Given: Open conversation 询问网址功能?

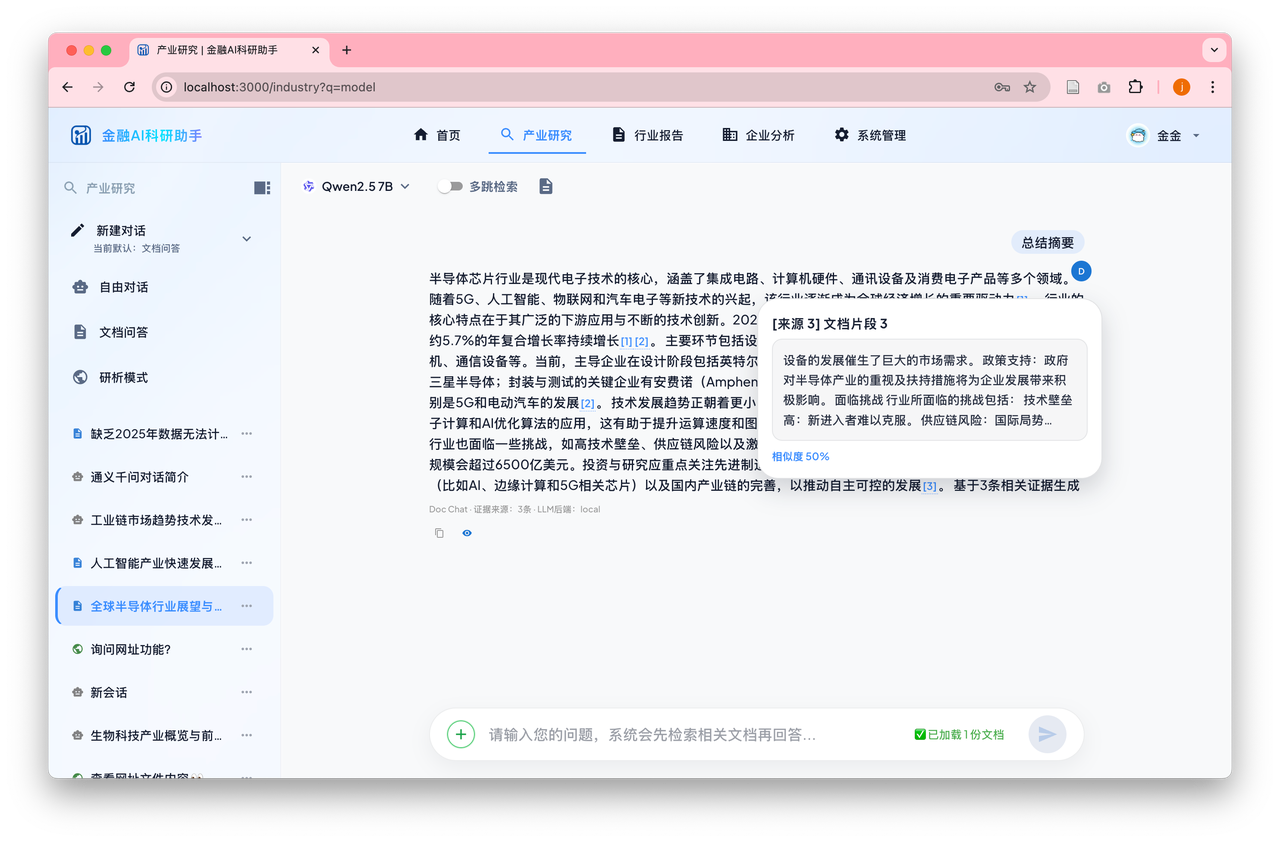Looking at the screenshot, I should tap(131, 649).
